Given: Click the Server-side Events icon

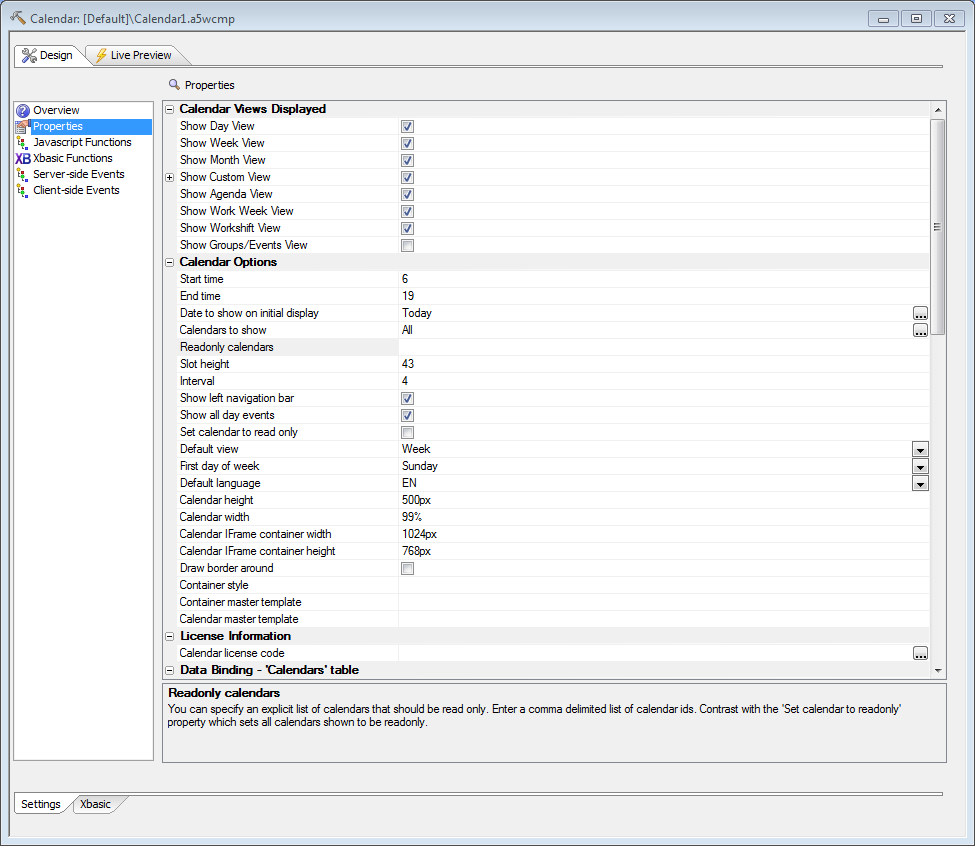Looking at the screenshot, I should 23,175.
